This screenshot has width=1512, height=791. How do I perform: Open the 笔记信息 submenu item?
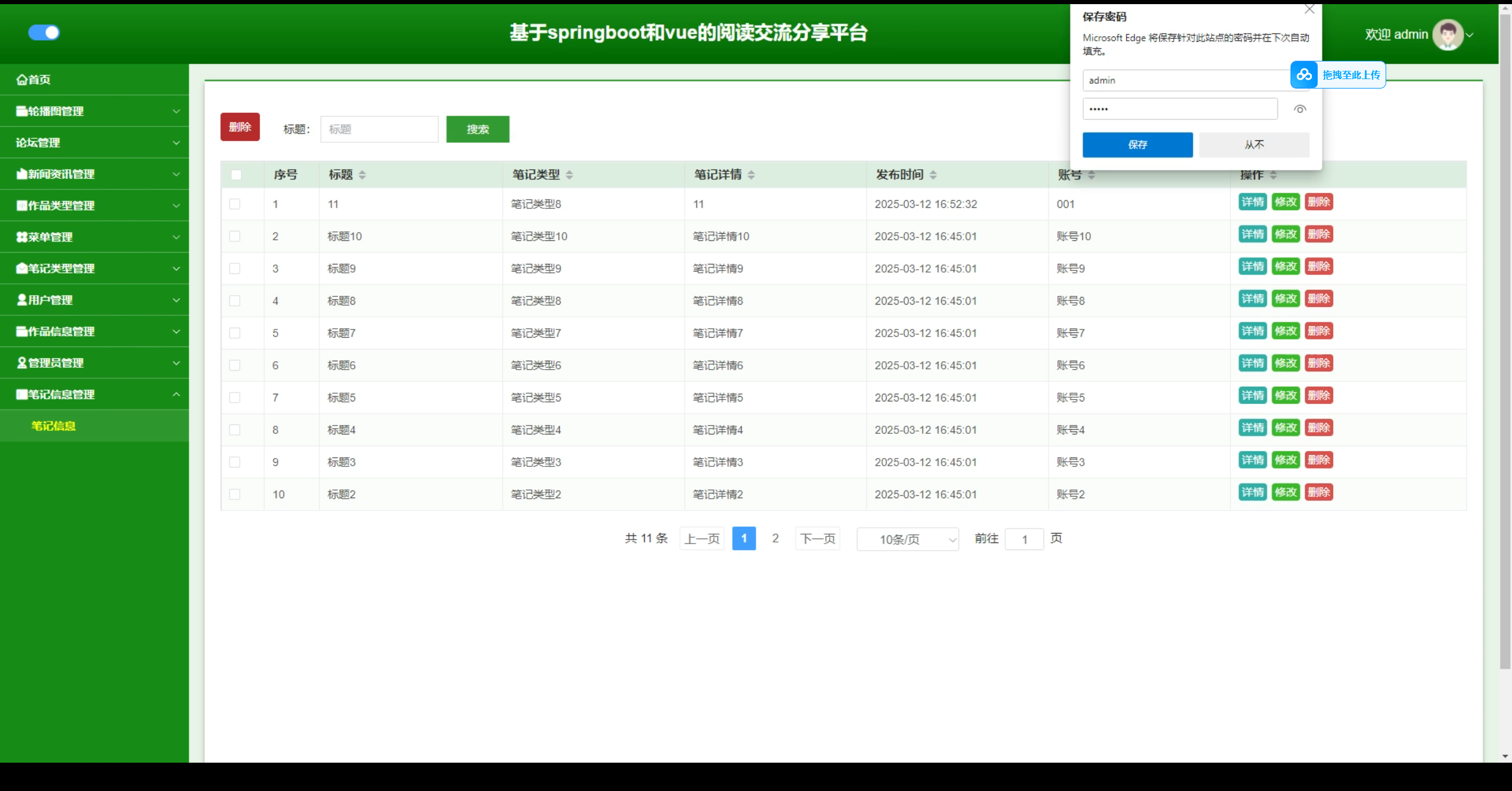53,426
